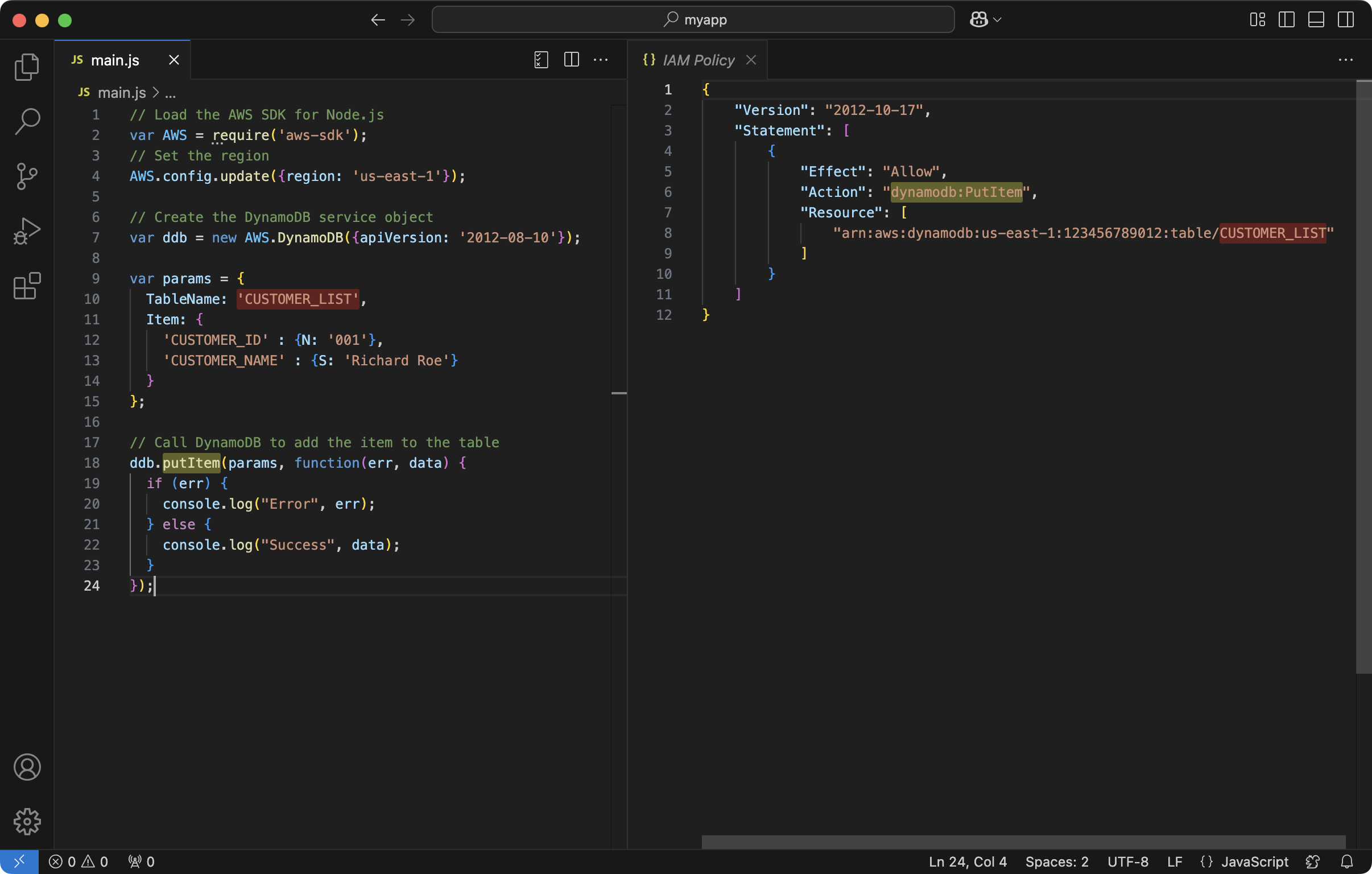
Task: Click JavaScript language mode in status bar
Action: pyautogui.click(x=1254, y=861)
